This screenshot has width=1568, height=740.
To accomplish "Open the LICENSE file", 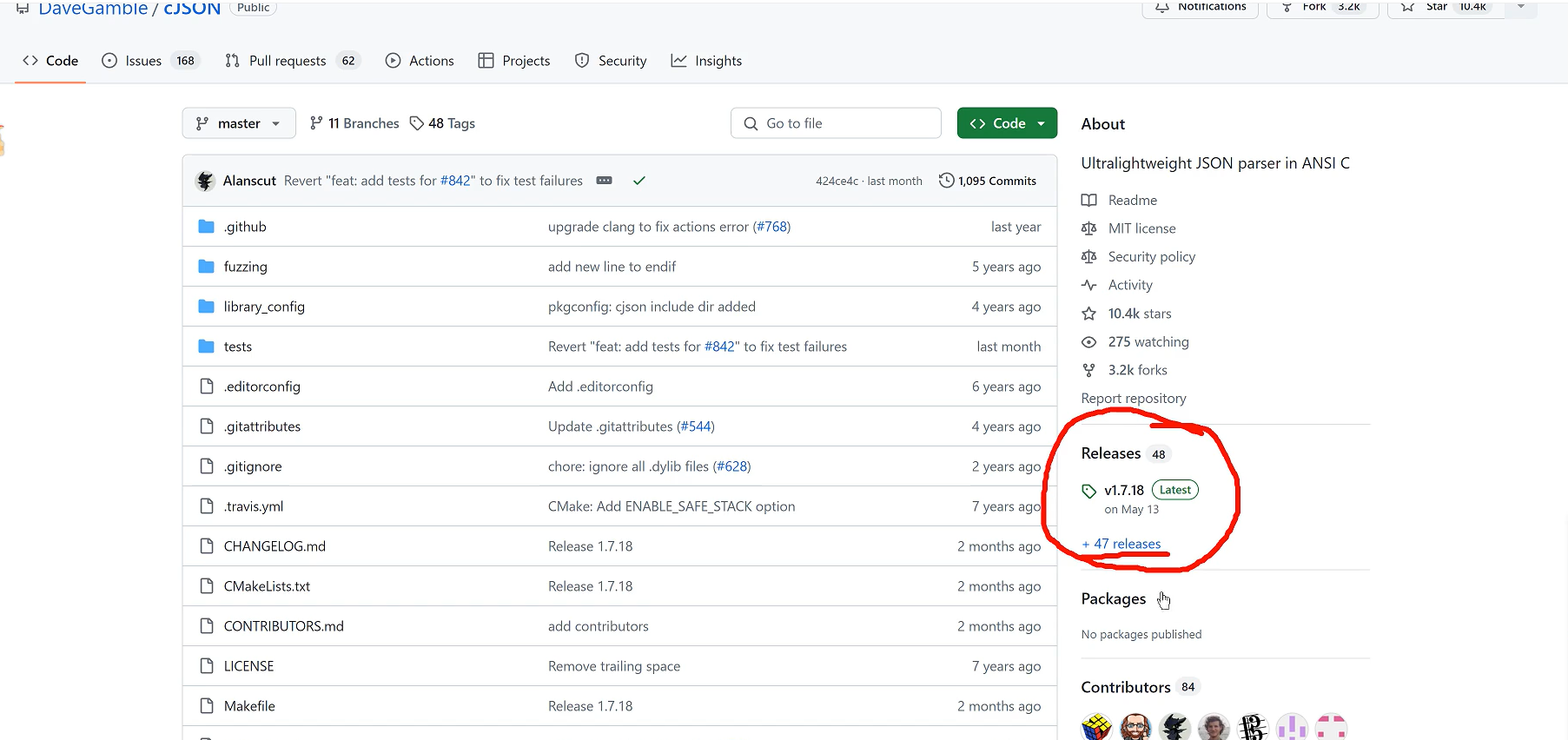I will [x=248, y=666].
